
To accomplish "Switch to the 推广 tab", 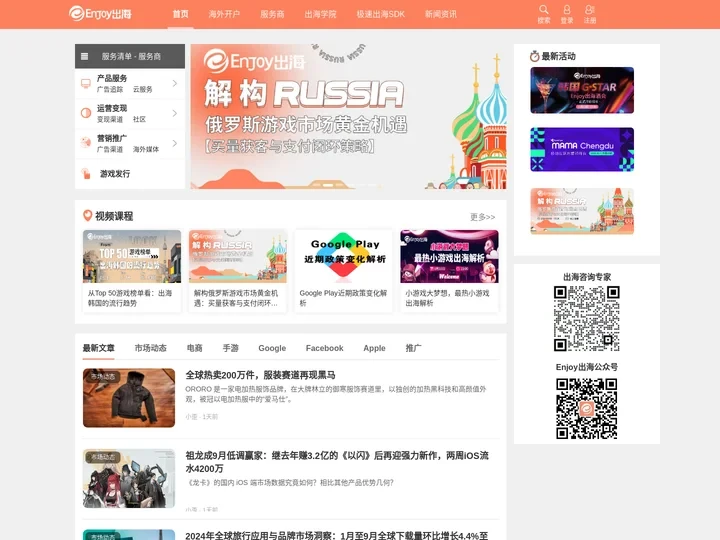I will click(413, 348).
